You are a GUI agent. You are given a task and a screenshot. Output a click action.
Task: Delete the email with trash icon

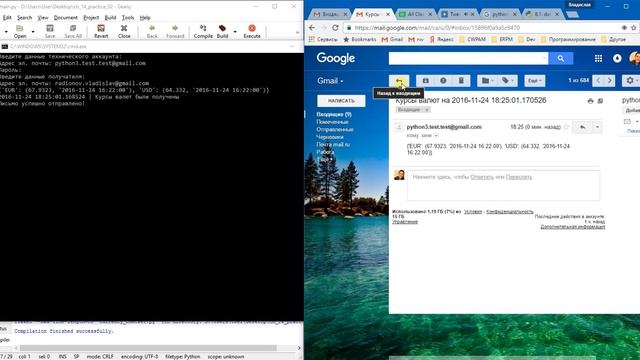[461, 81]
